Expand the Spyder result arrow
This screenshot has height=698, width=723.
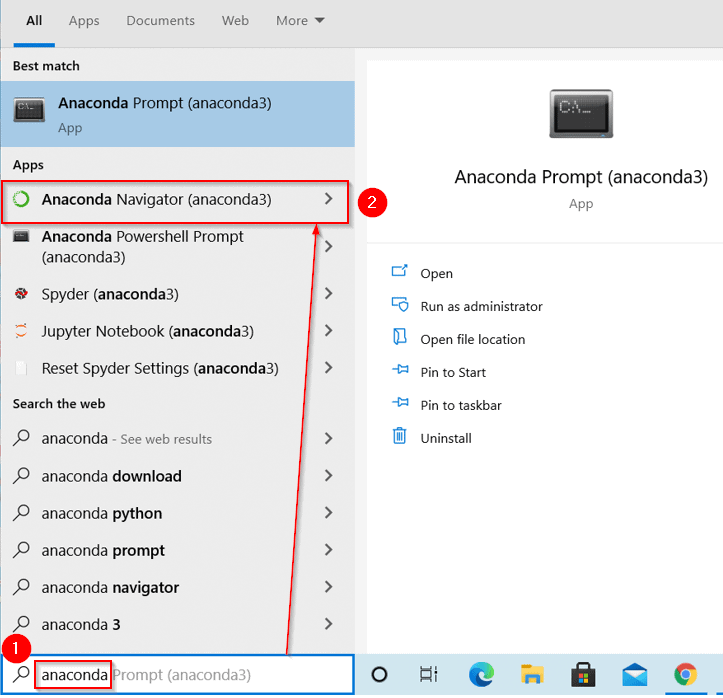coord(328,294)
